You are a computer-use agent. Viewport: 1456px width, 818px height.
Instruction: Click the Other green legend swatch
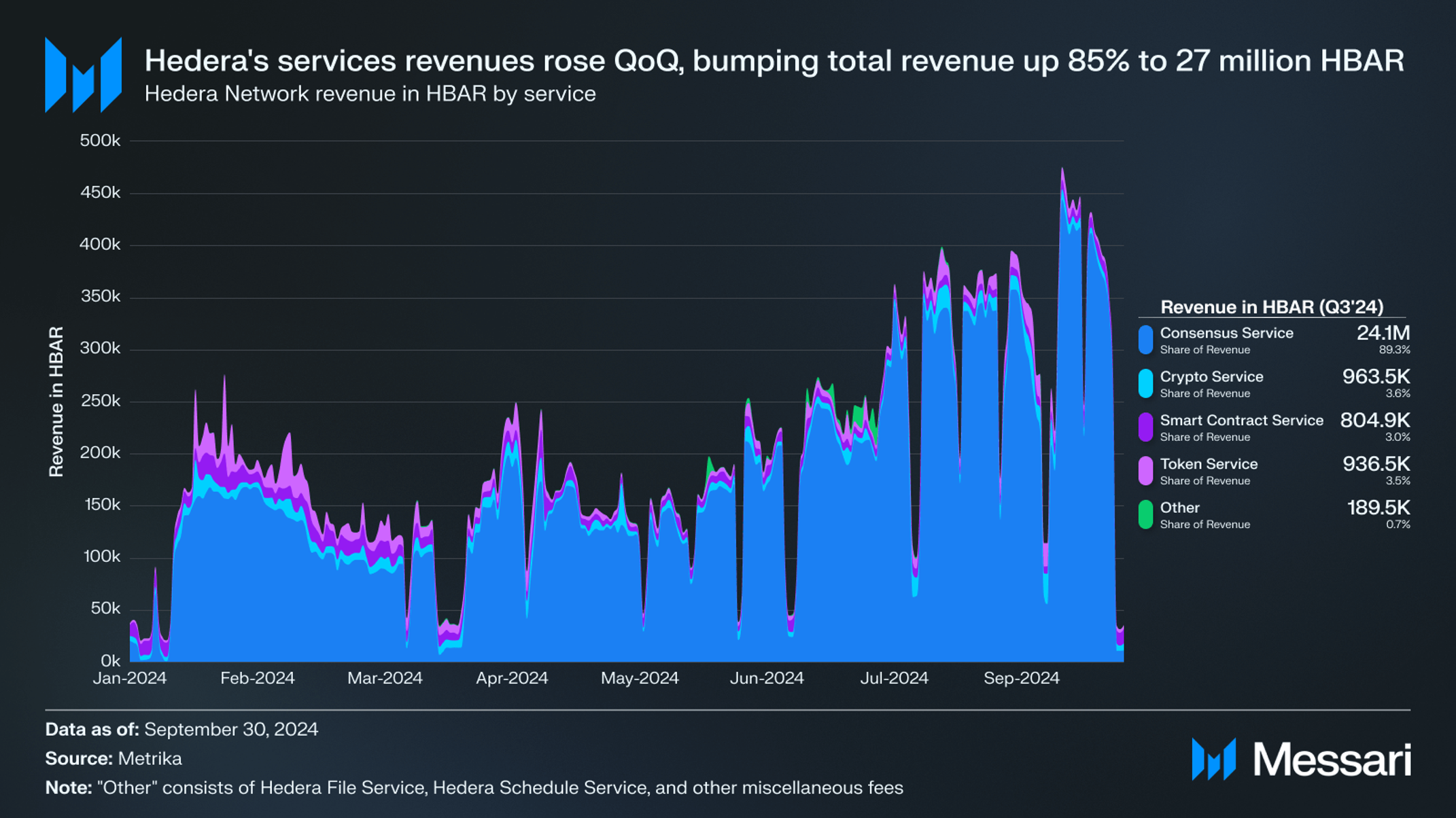point(1145,514)
